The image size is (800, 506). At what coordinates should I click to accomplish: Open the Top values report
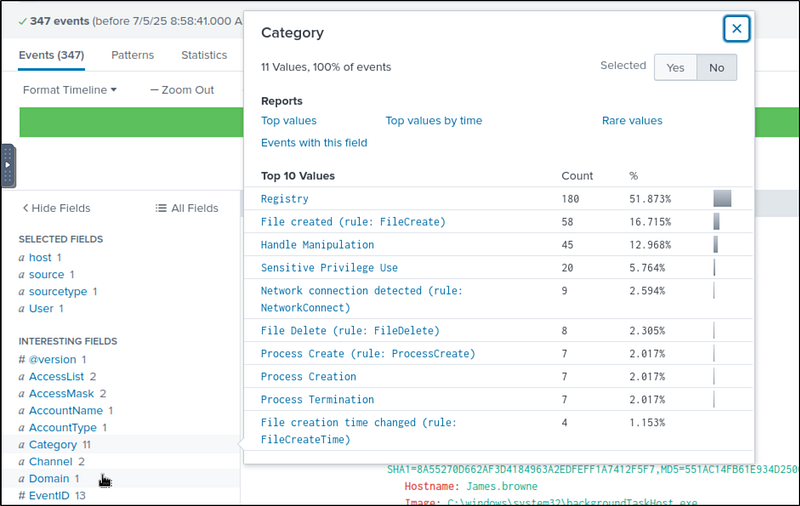289,121
